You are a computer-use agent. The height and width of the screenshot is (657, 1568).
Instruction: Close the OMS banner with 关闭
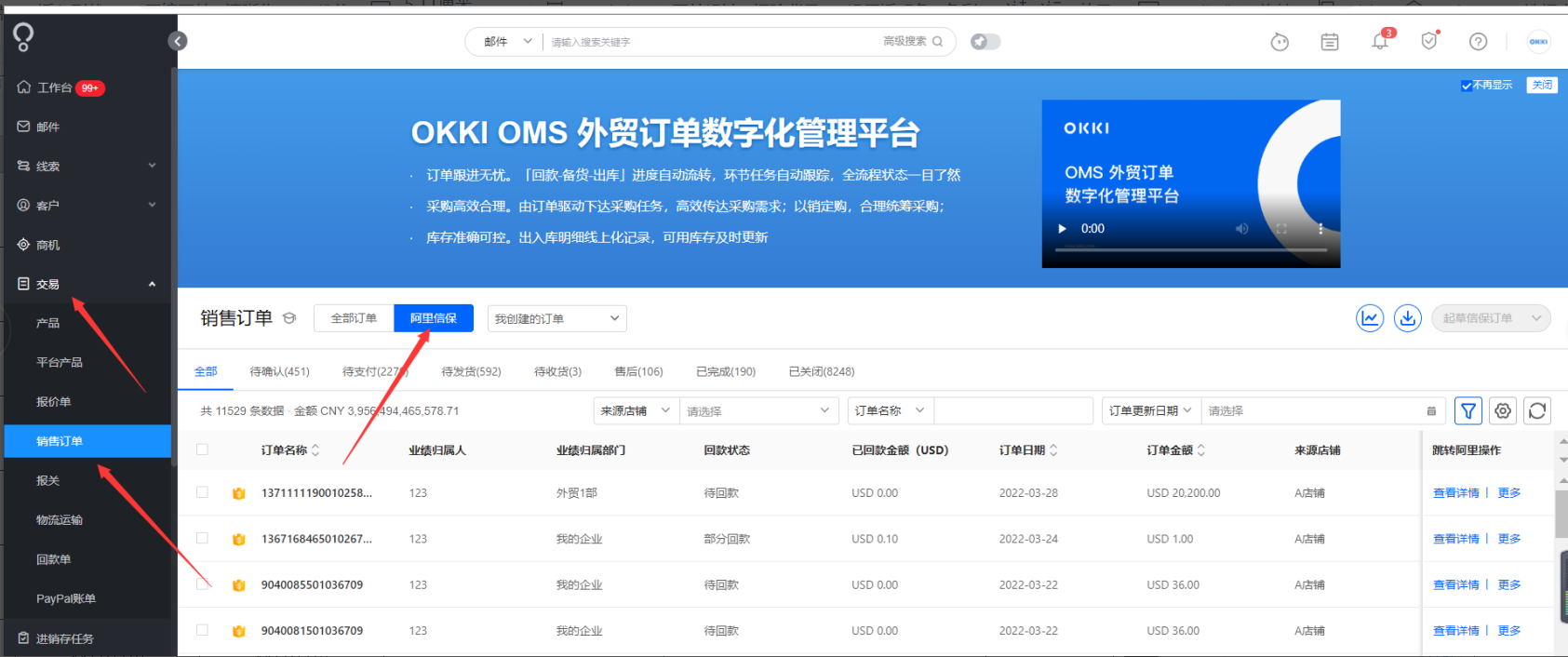click(x=1542, y=85)
